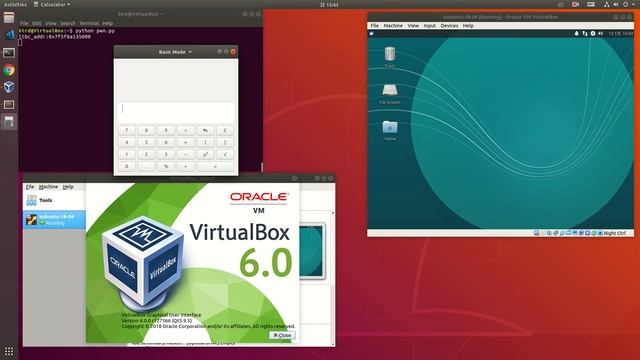
Task: Open the Calculator app menu in top bar
Action: click(52, 4)
